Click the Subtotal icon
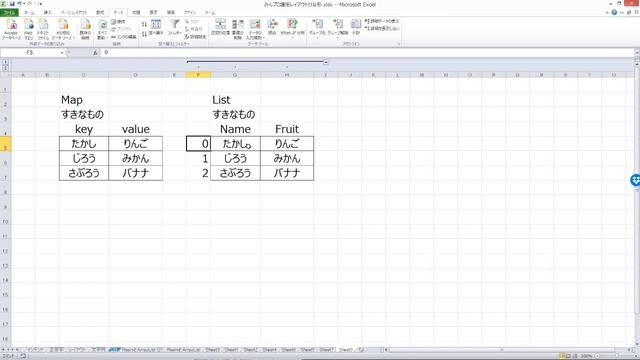 (x=356, y=28)
